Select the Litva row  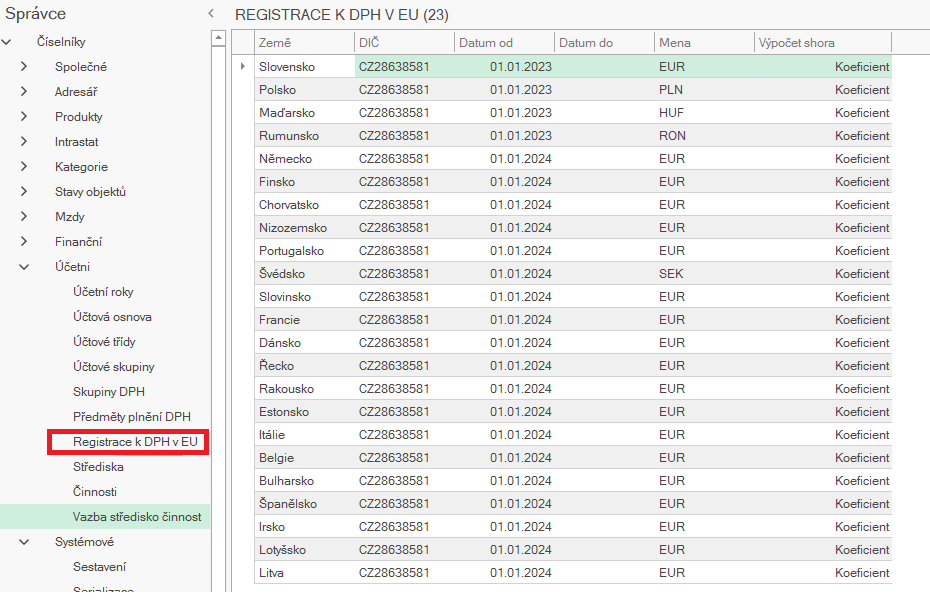pos(573,573)
